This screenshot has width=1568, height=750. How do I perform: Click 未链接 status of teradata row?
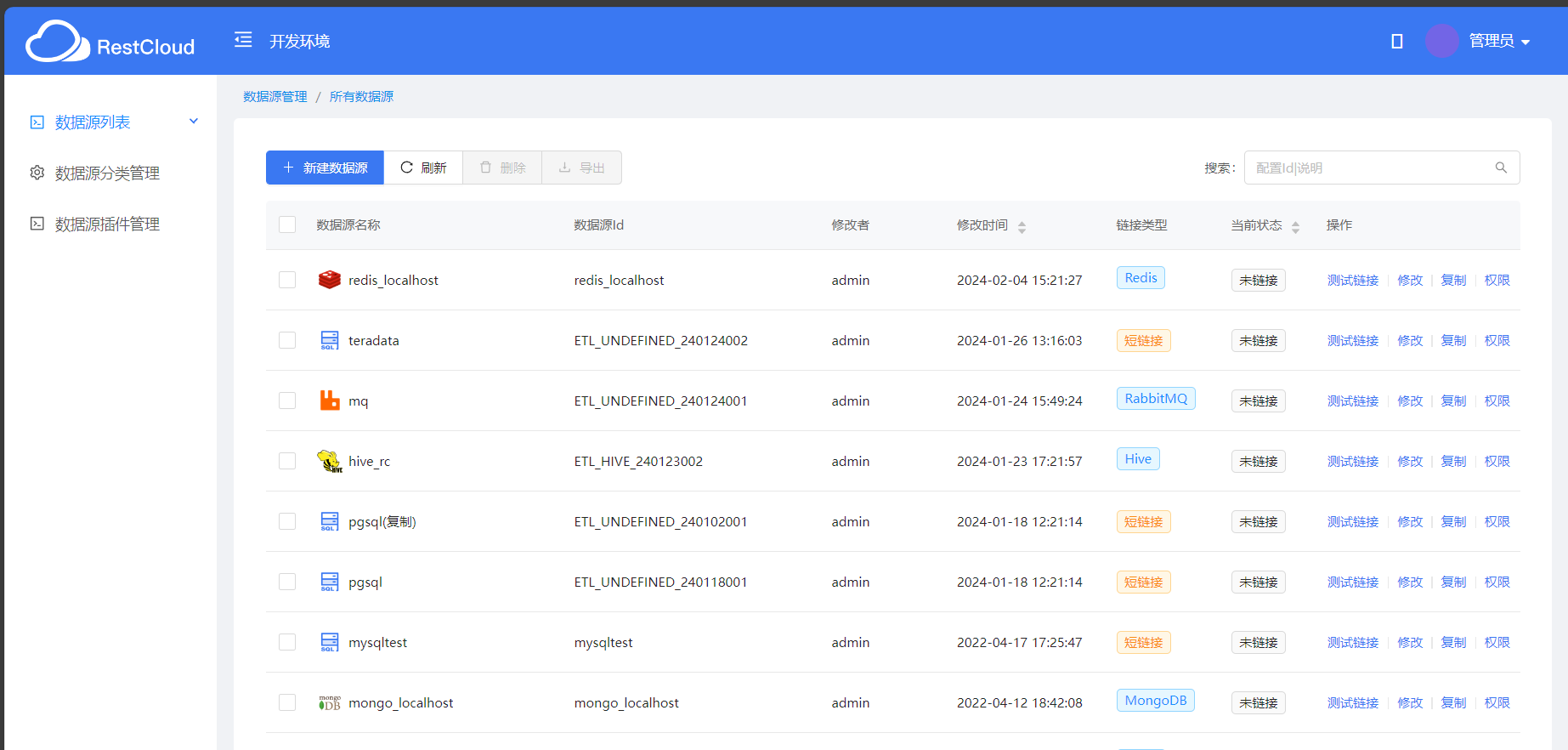[x=1258, y=340]
